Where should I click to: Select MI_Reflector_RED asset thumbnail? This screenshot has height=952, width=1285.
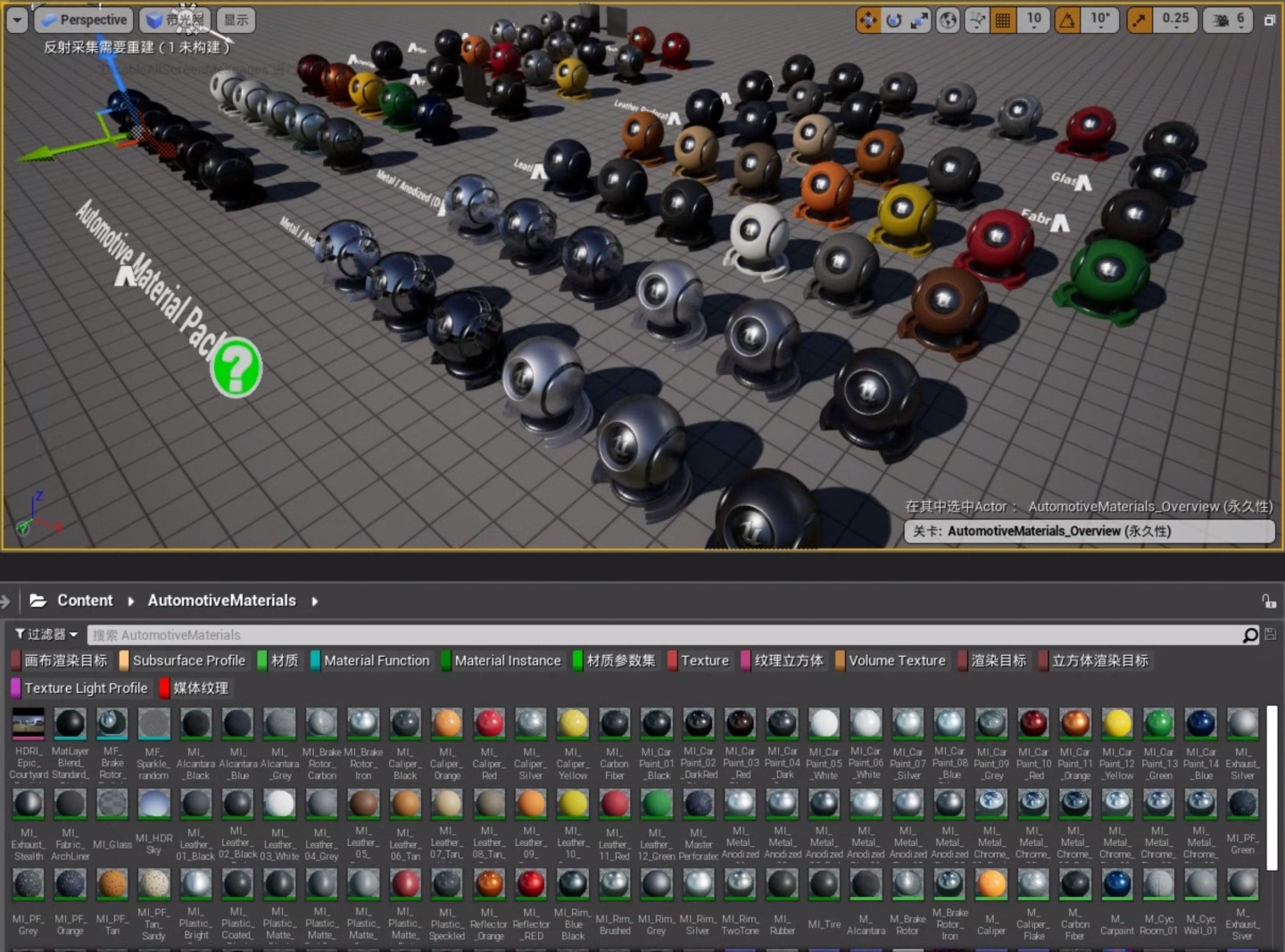coord(531,884)
